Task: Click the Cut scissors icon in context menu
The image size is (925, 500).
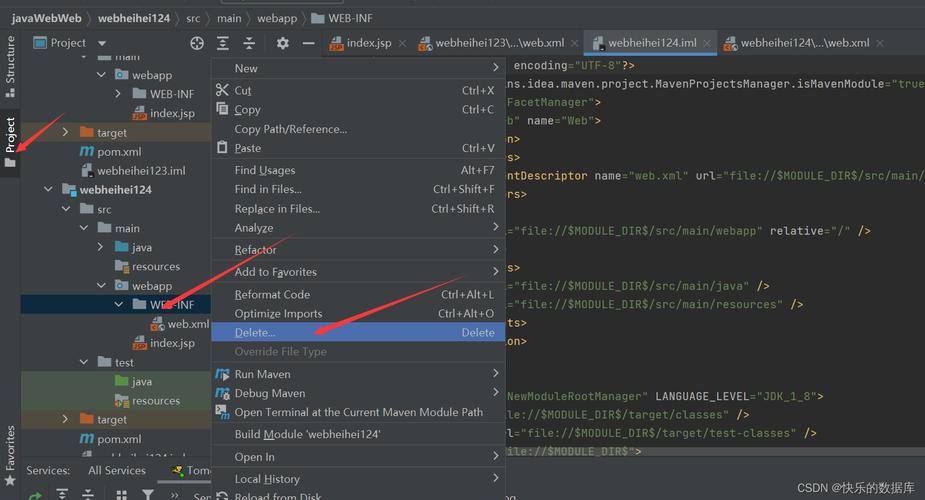Action: click(222, 90)
